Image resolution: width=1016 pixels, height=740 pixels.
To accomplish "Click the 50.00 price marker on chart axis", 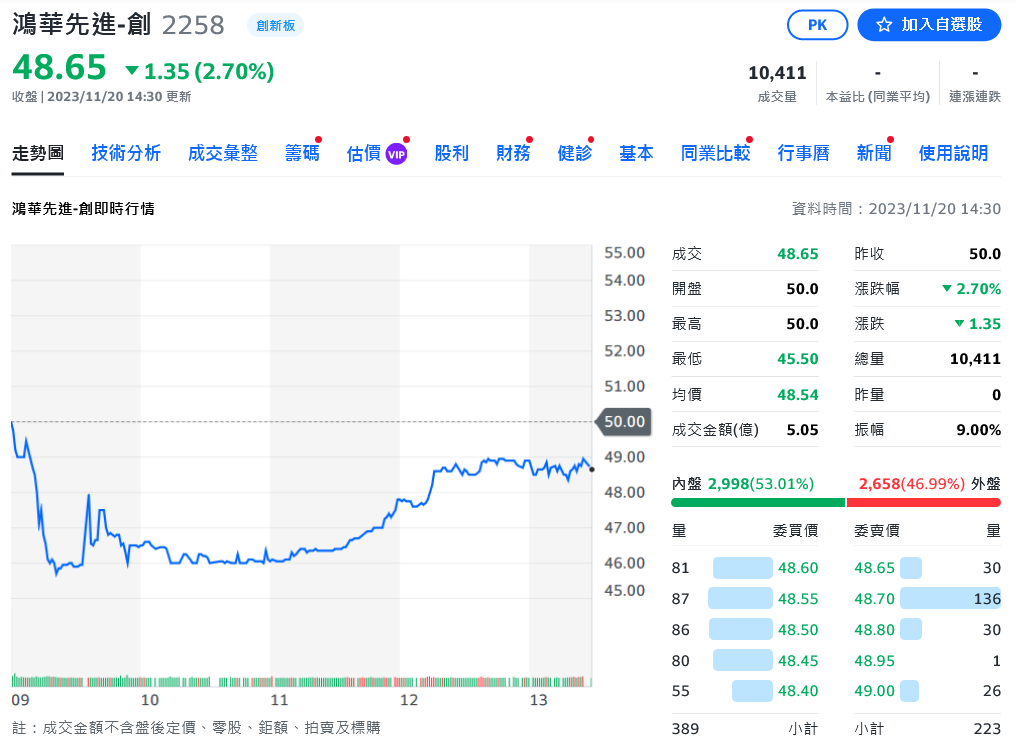I will pyautogui.click(x=624, y=422).
